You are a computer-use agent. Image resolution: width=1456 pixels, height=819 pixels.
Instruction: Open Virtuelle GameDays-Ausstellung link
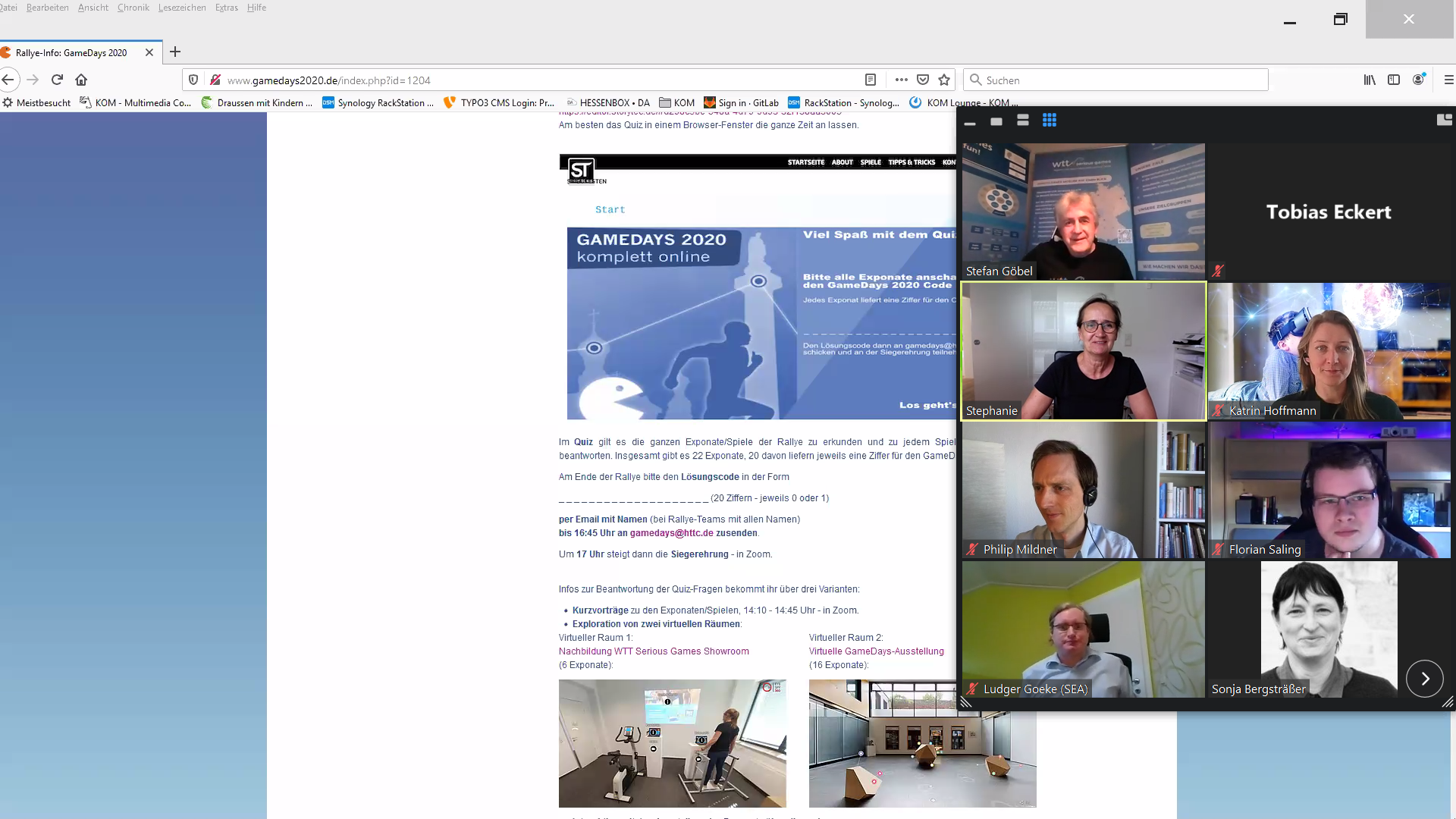[x=876, y=651]
